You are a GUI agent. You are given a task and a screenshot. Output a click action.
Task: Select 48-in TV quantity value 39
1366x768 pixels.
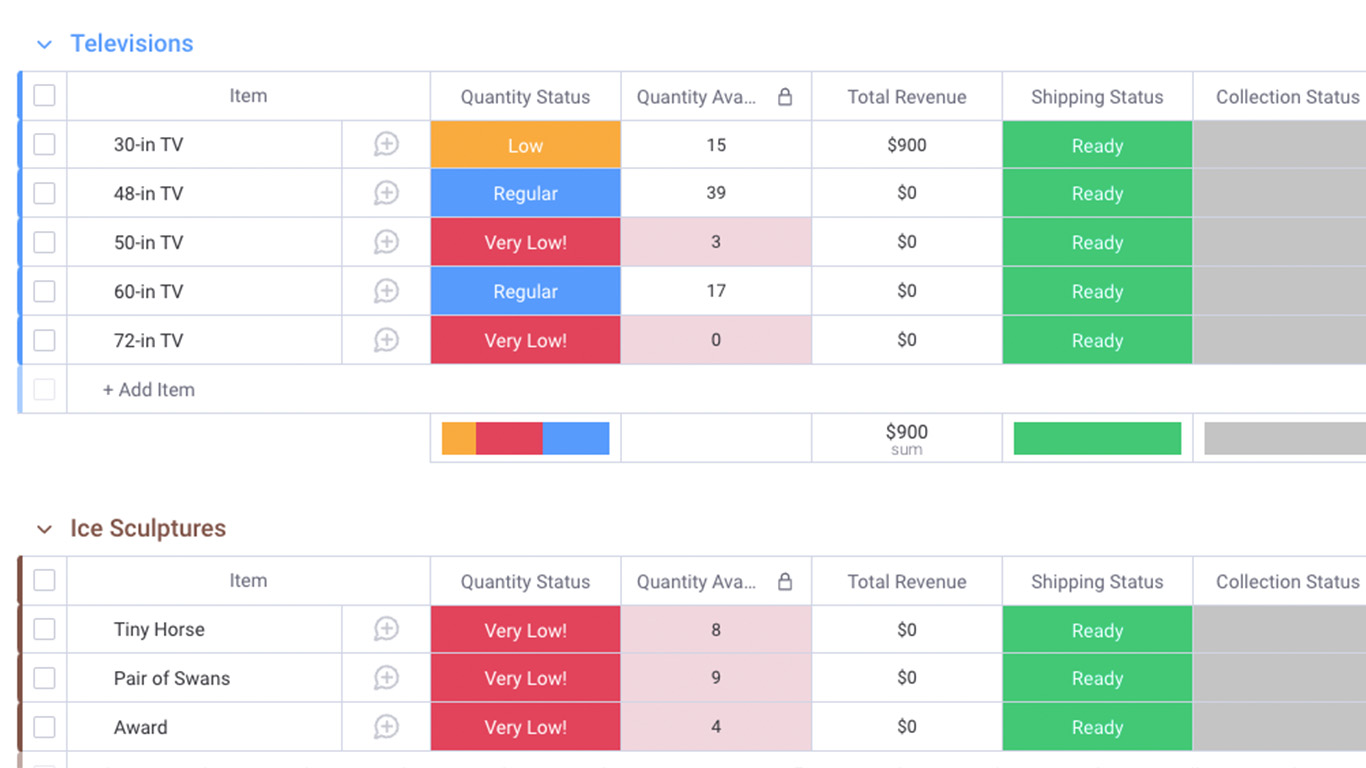pos(716,193)
